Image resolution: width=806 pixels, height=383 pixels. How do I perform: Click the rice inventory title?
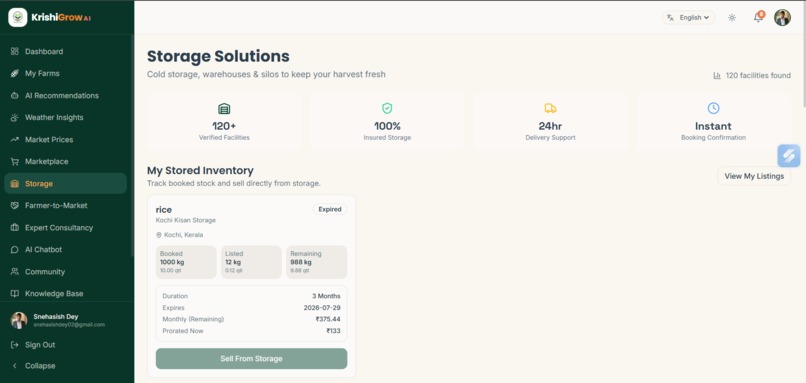(x=163, y=210)
